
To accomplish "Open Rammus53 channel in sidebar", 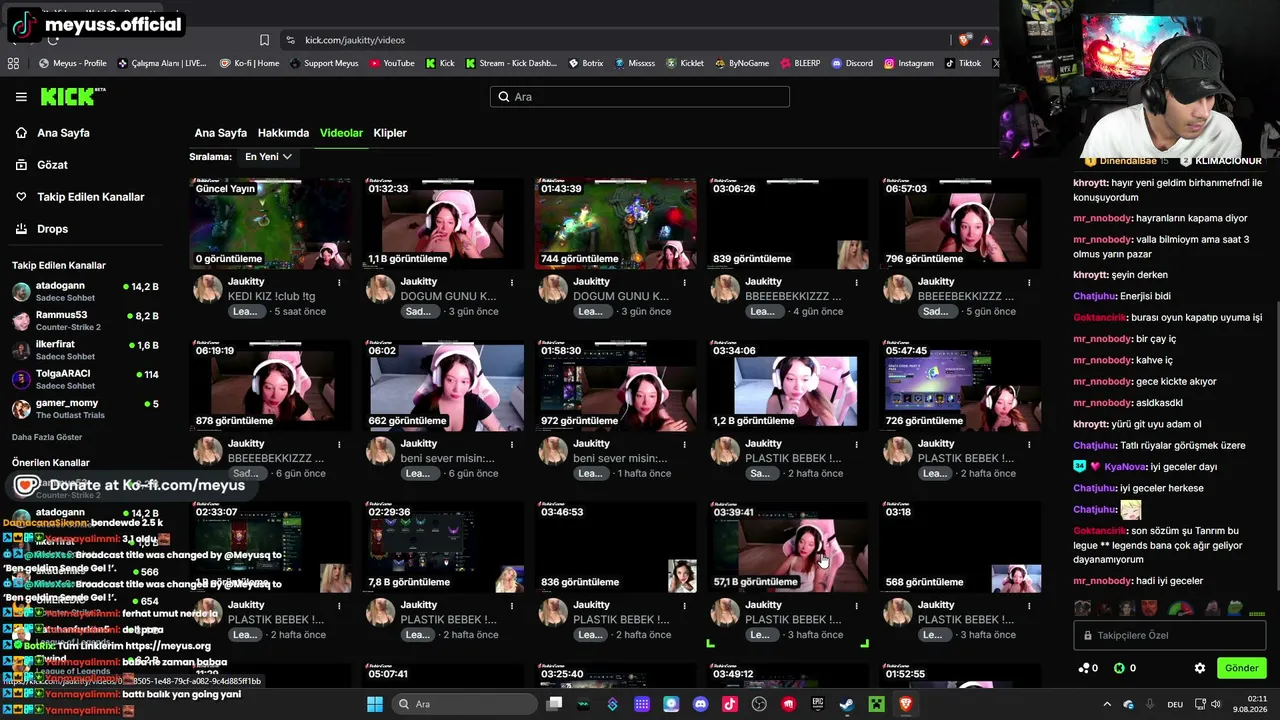I will [85, 320].
